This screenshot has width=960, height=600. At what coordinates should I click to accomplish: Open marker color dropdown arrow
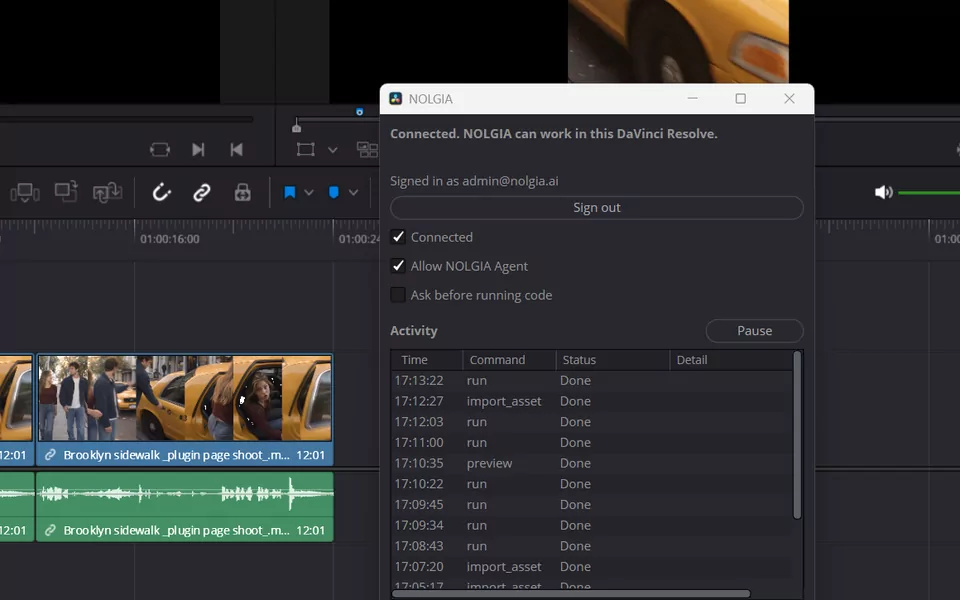[x=353, y=192]
